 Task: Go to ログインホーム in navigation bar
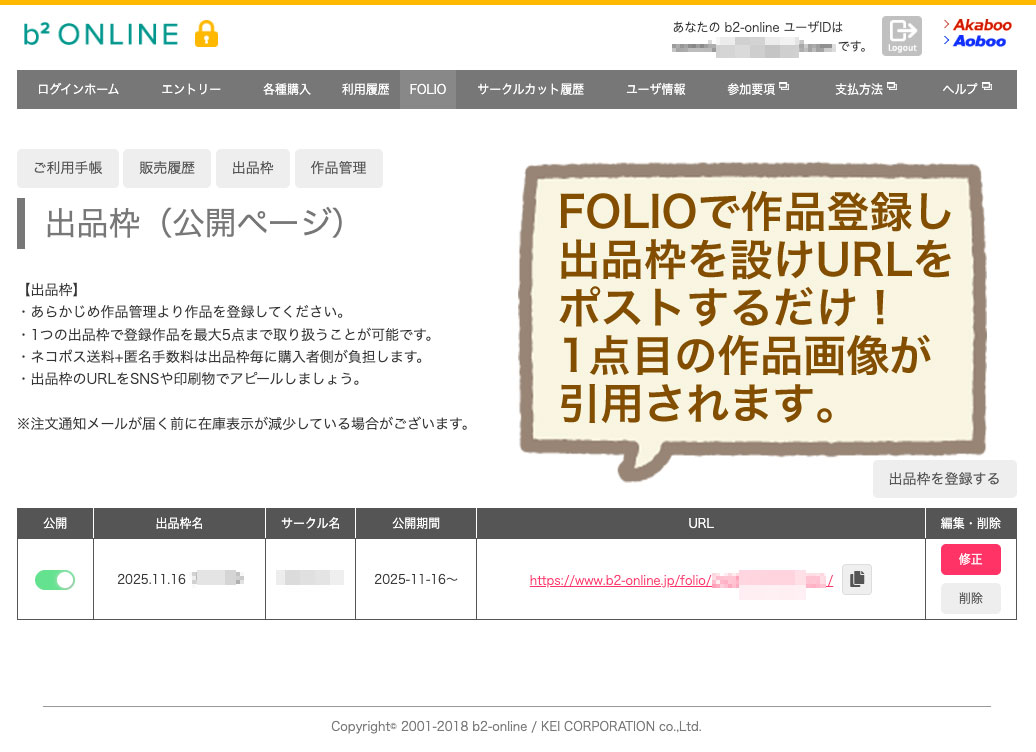pyautogui.click(x=78, y=89)
